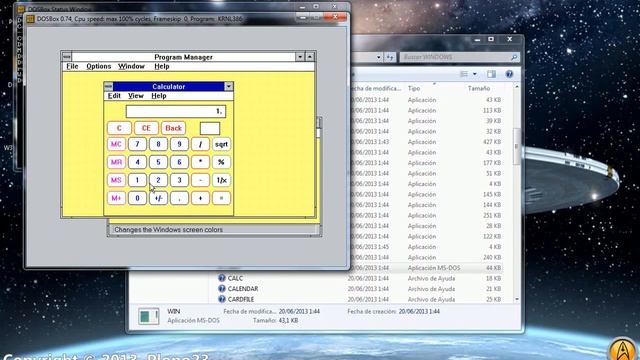Click the equals (=) key

click(x=221, y=198)
